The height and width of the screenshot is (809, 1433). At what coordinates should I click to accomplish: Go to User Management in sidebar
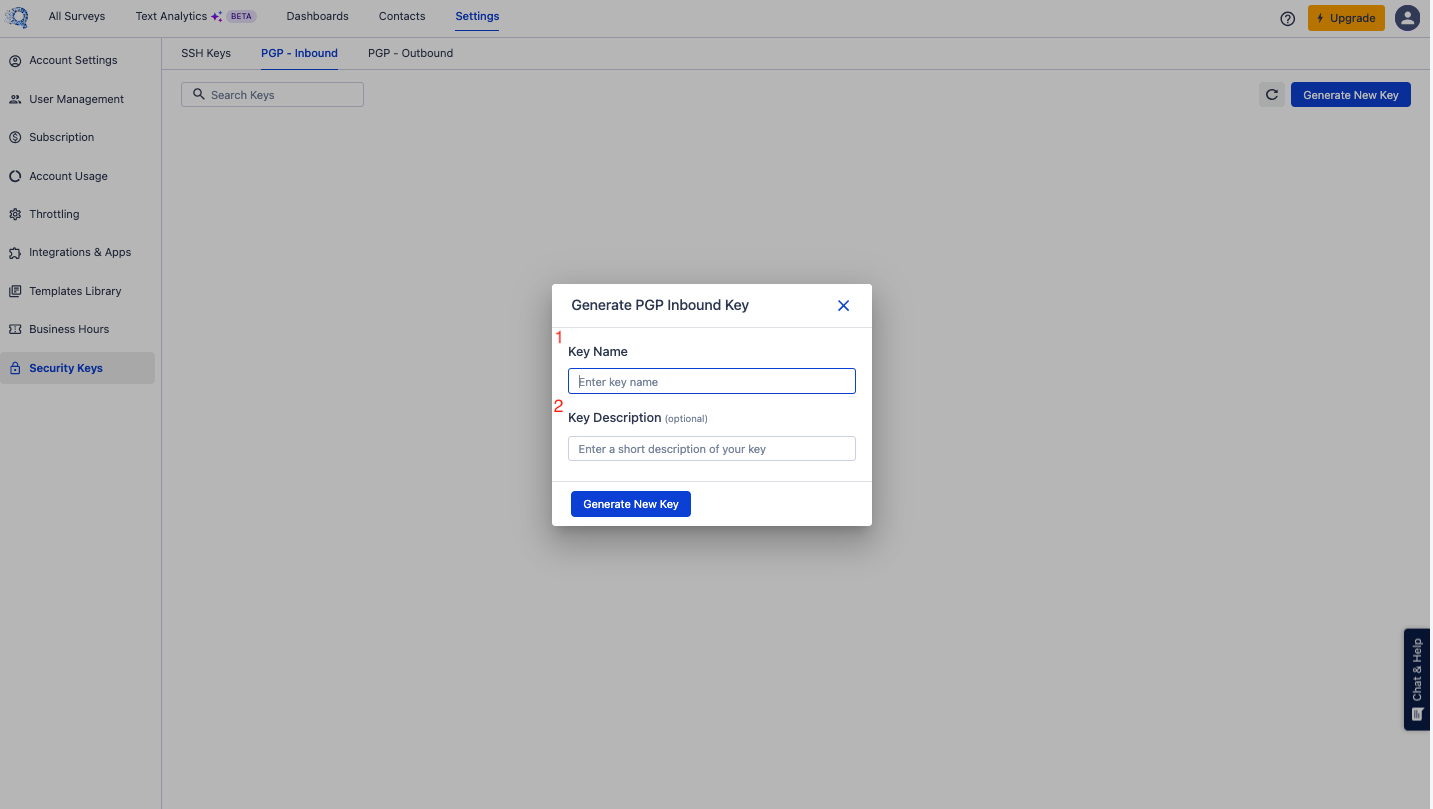76,99
